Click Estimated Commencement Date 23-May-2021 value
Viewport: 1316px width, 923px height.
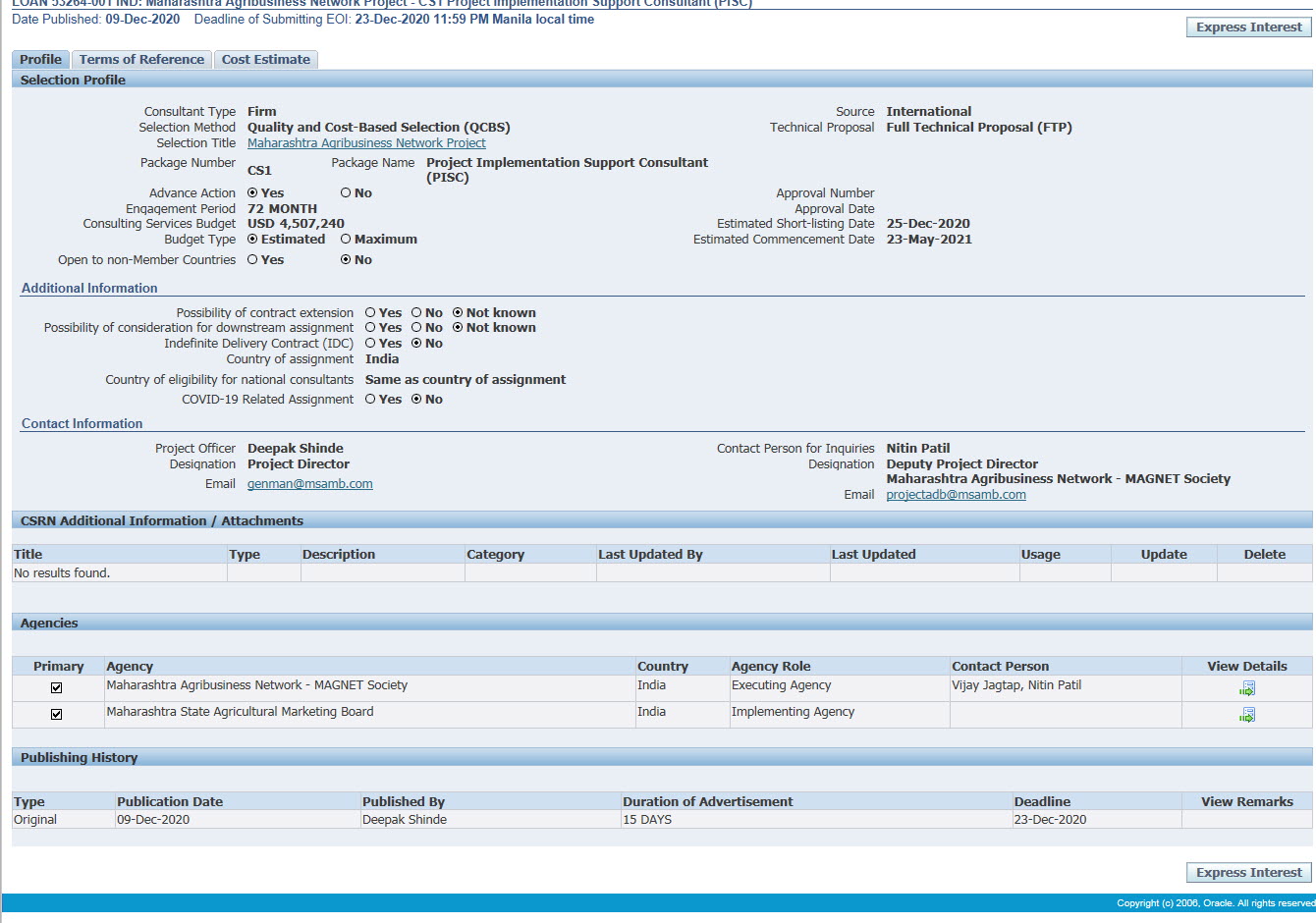coord(929,240)
